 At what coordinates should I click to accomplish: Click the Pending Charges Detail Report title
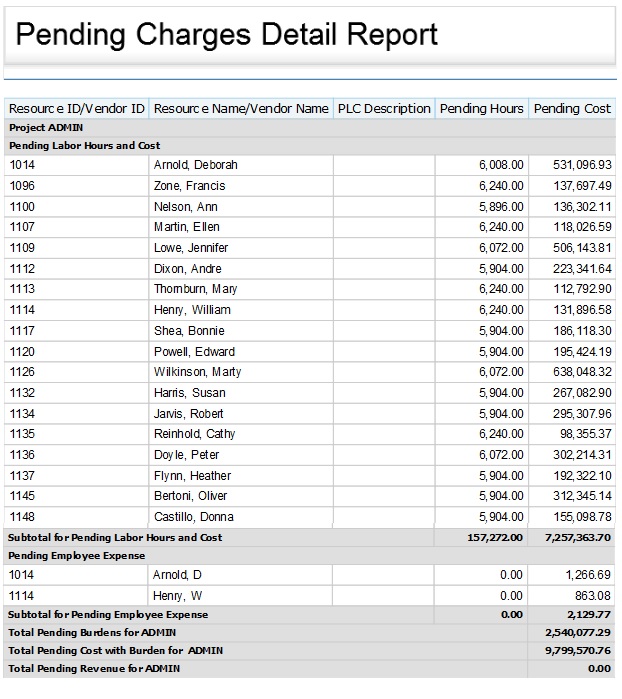[x=227, y=35]
